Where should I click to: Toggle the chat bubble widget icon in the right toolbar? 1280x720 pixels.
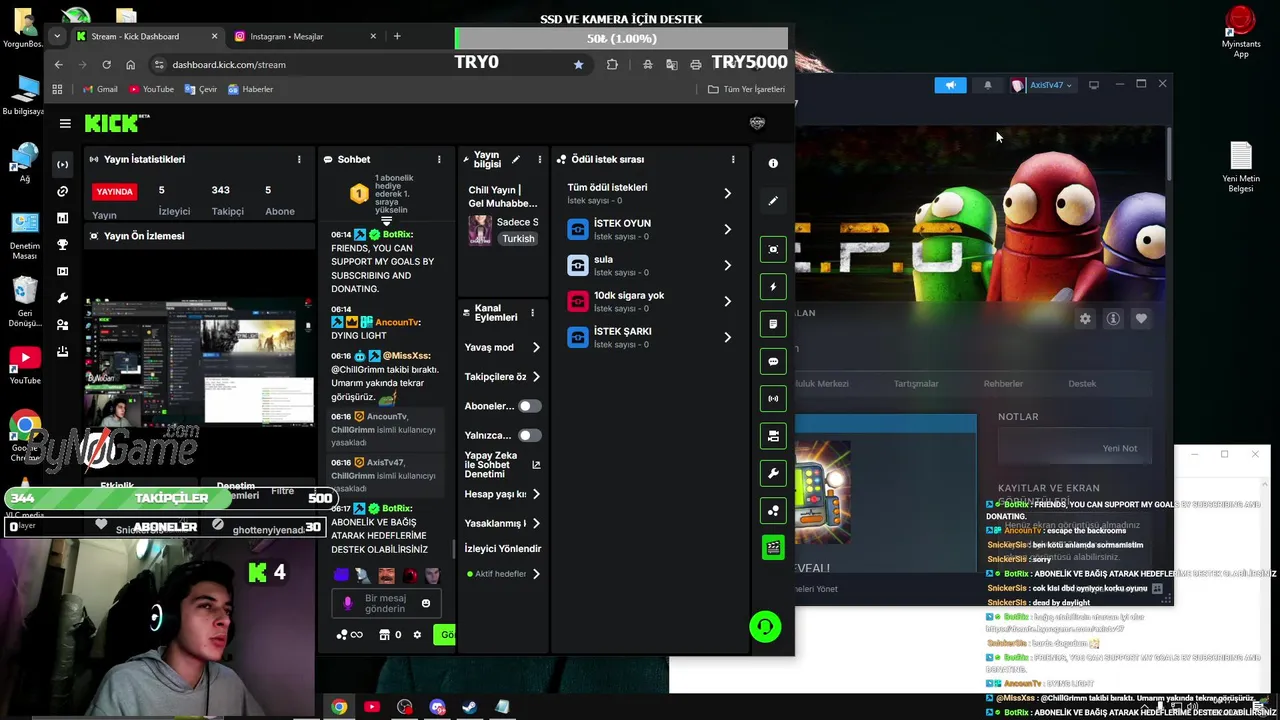773,361
